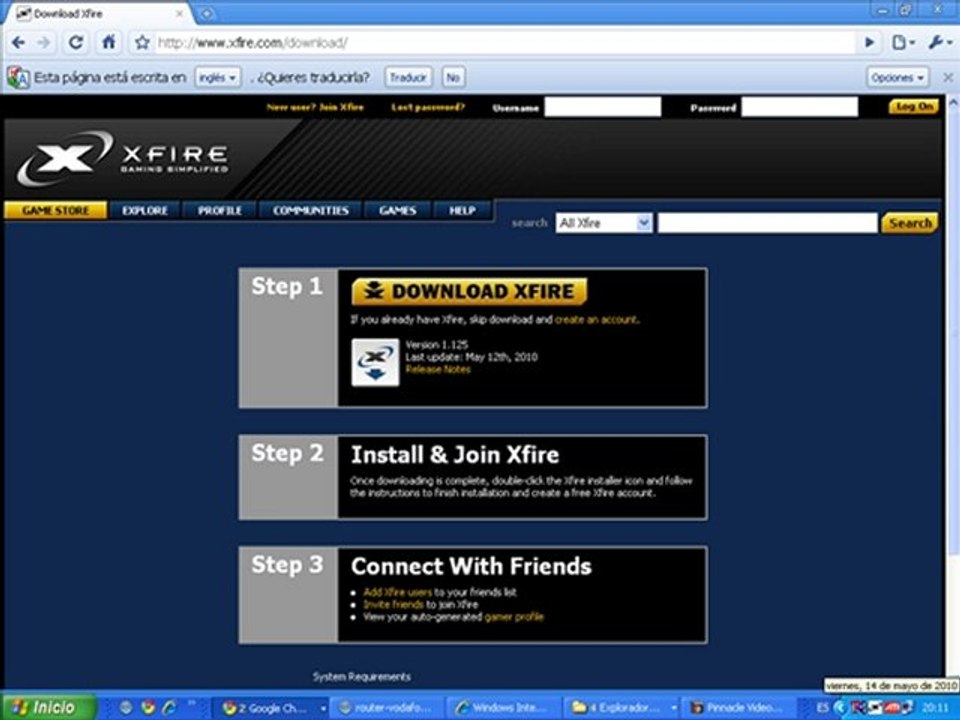The image size is (960, 720).
Task: Open the New user? Join Xfire link
Action: pyautogui.click(x=315, y=107)
